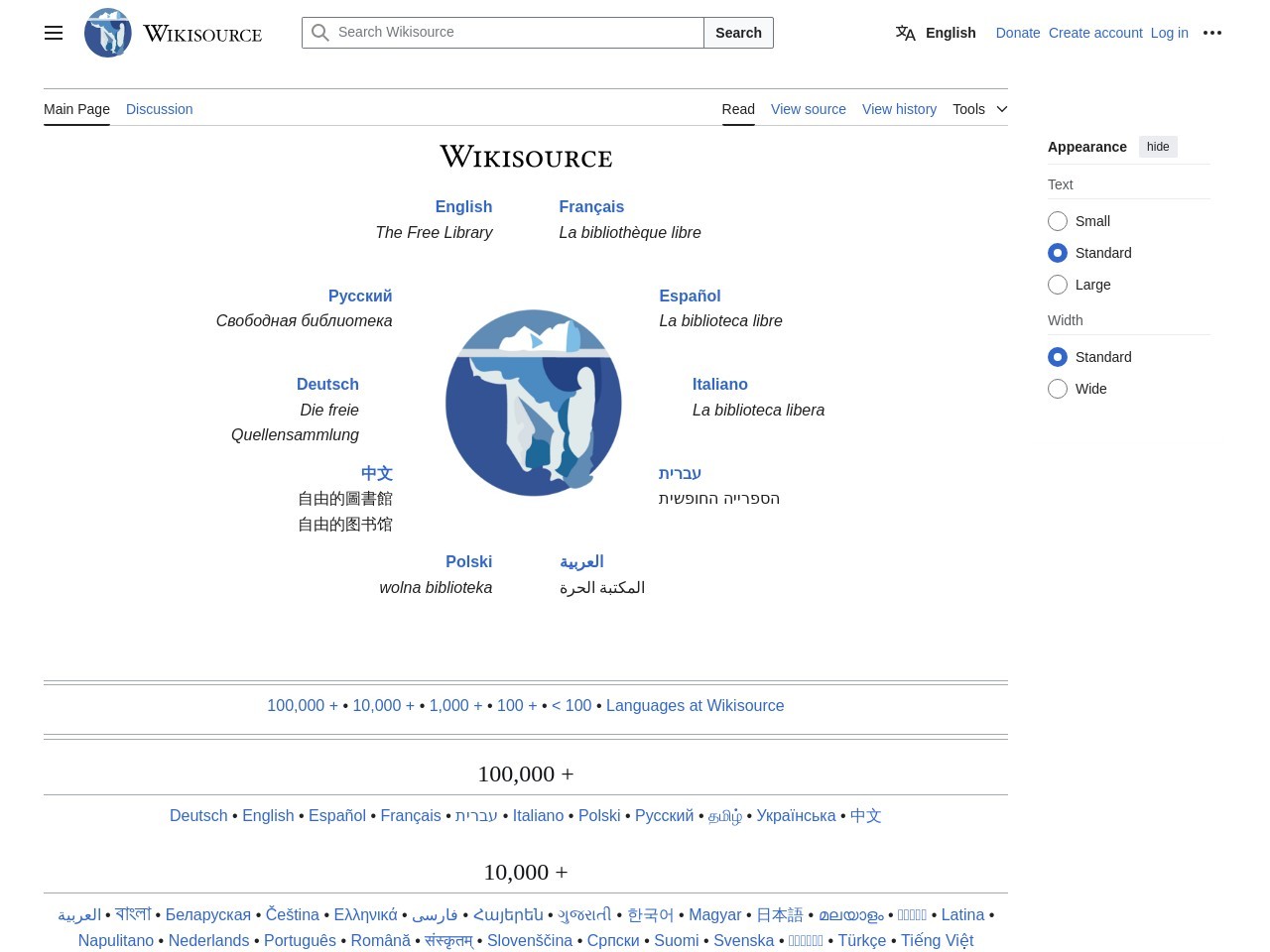Click Latina in 10,000+ list
The image size is (1270, 952).
point(962,914)
